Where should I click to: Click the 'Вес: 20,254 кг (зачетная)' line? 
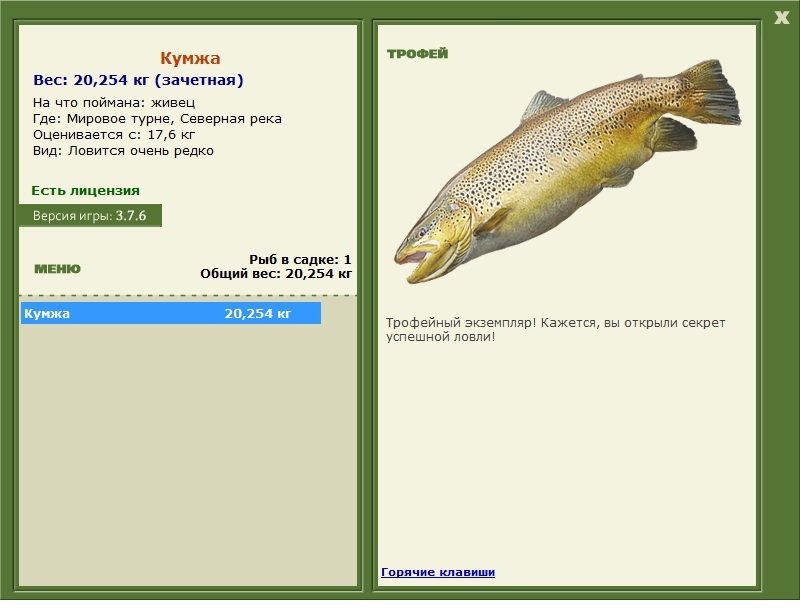tap(138, 80)
